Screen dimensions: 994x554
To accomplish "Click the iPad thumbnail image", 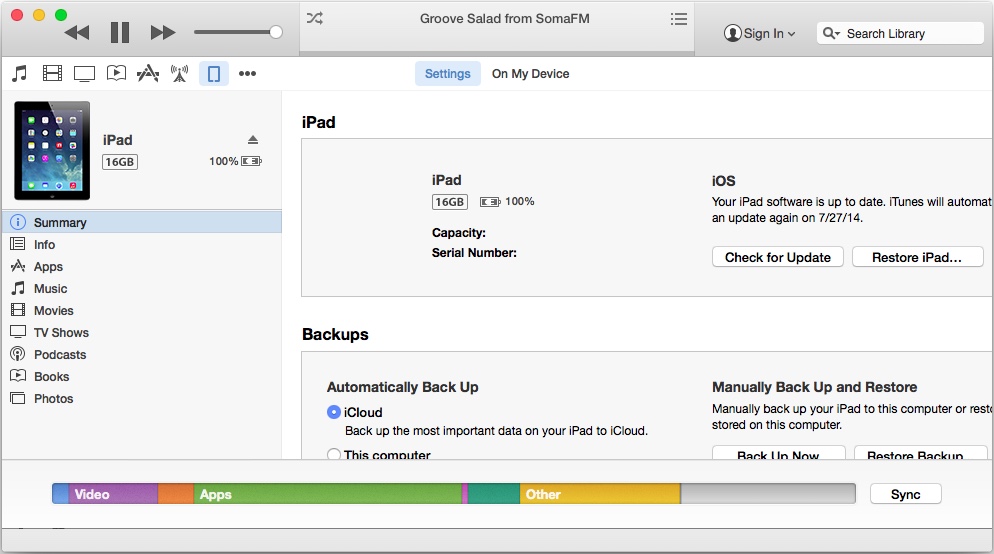I will pos(52,150).
